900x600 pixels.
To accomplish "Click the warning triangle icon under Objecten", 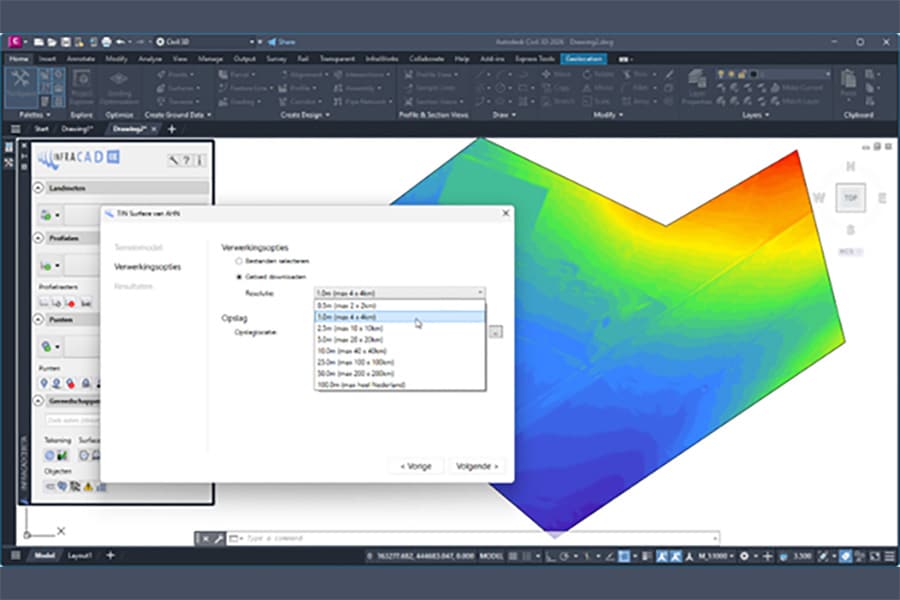I will [88, 486].
